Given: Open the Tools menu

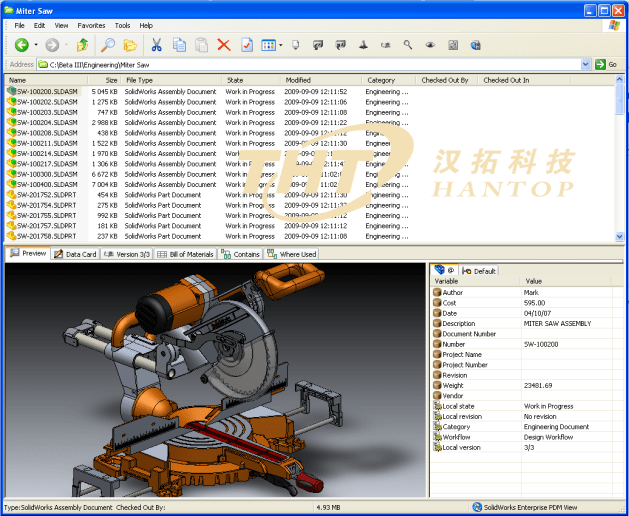Looking at the screenshot, I should click(122, 25).
